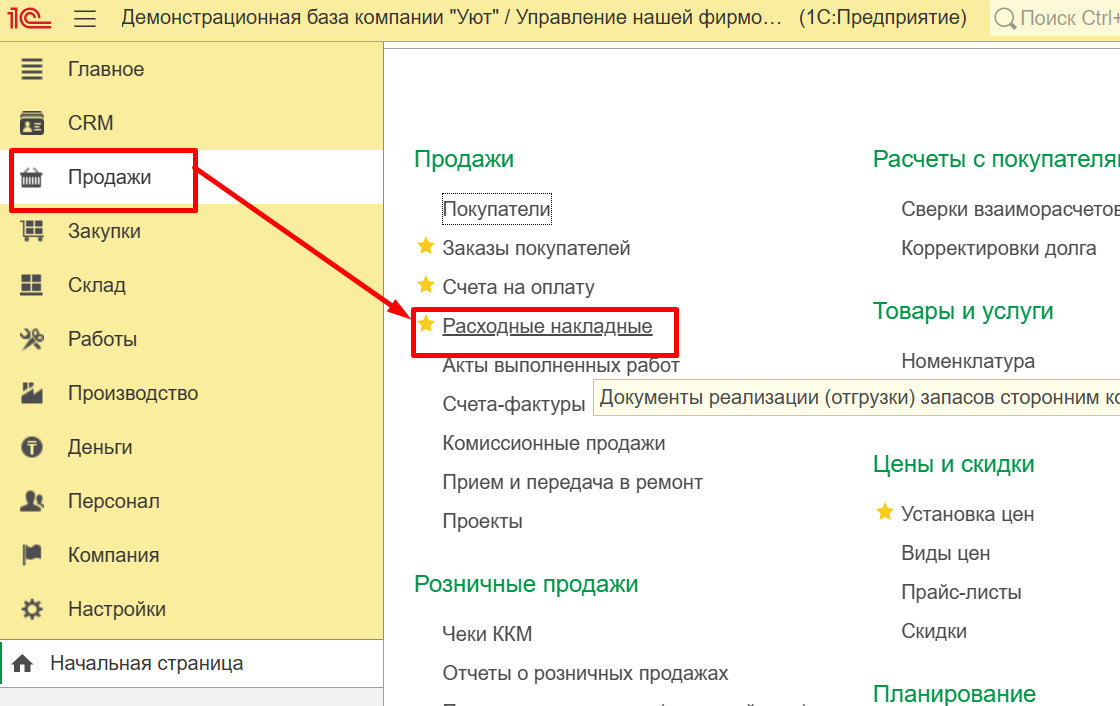Open the Покупатели list link
The image size is (1120, 706).
tap(496, 209)
